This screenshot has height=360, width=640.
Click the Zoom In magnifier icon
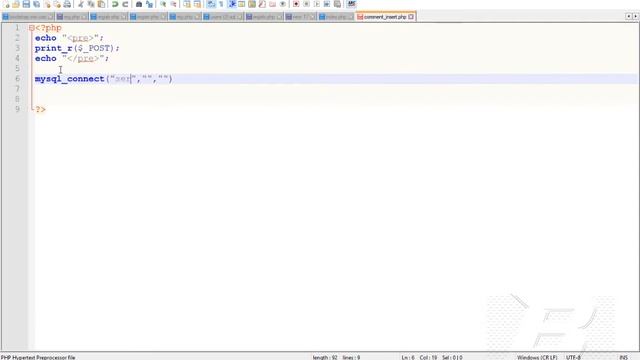pos(163,4)
